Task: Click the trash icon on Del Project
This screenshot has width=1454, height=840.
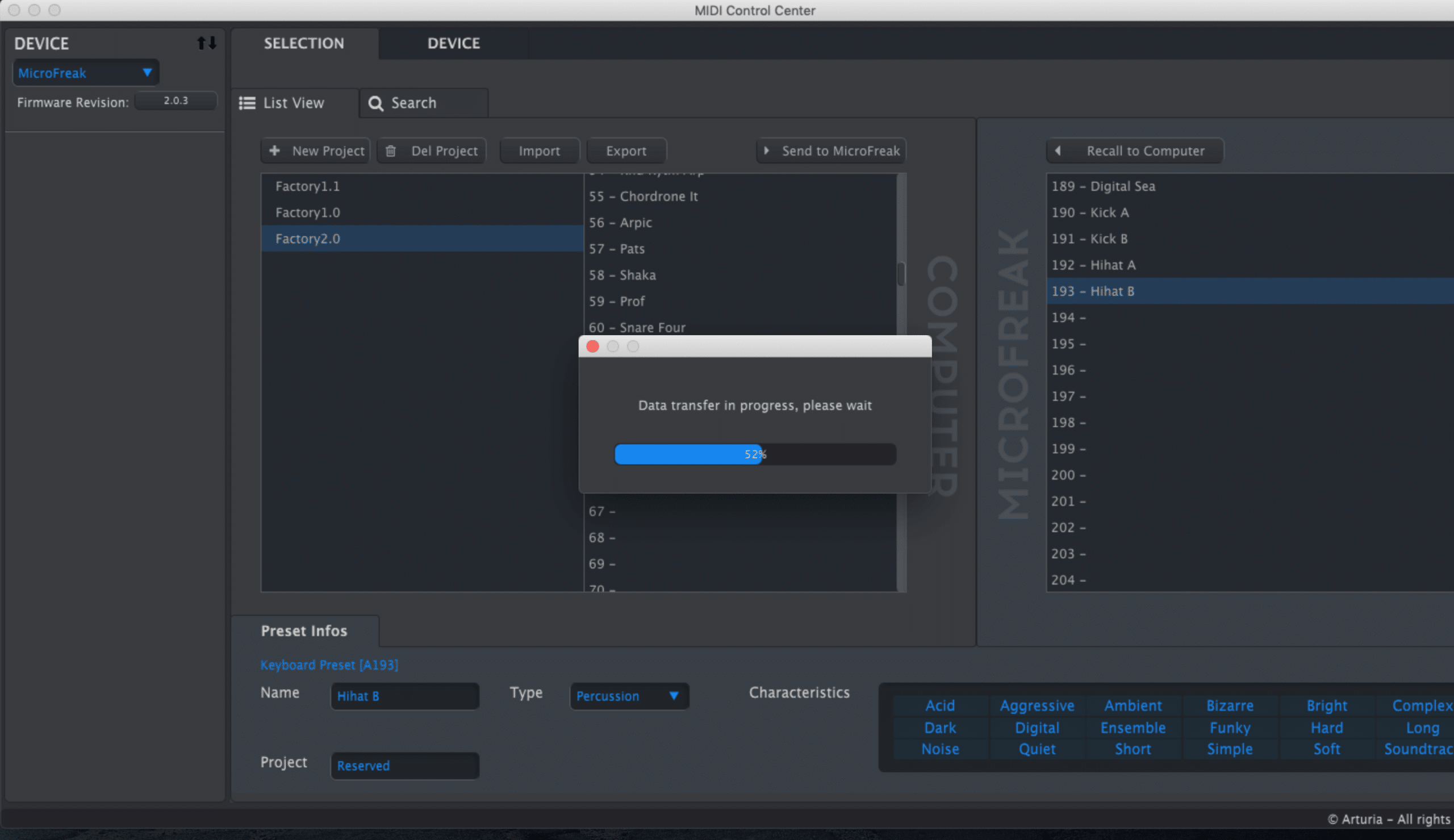Action: click(390, 151)
